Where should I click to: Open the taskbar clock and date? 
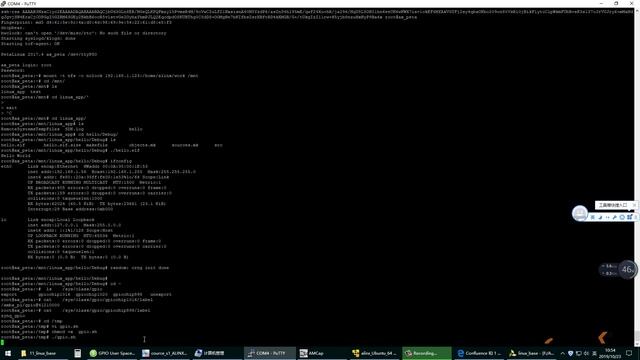coord(610,353)
